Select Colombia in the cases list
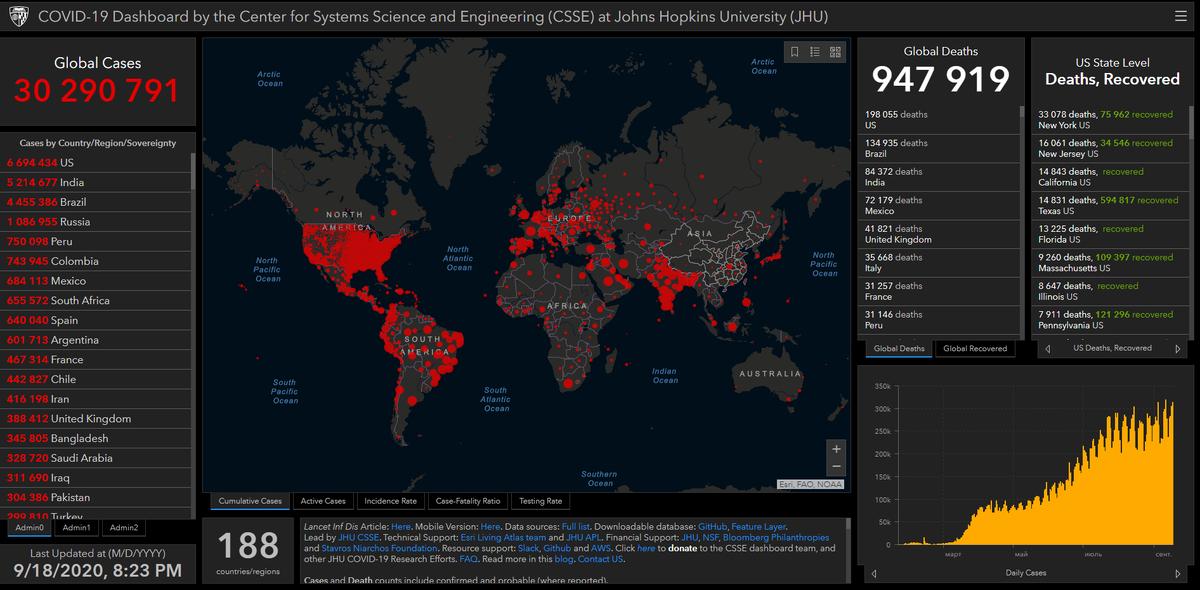The height and width of the screenshot is (590, 1200). [x=96, y=261]
